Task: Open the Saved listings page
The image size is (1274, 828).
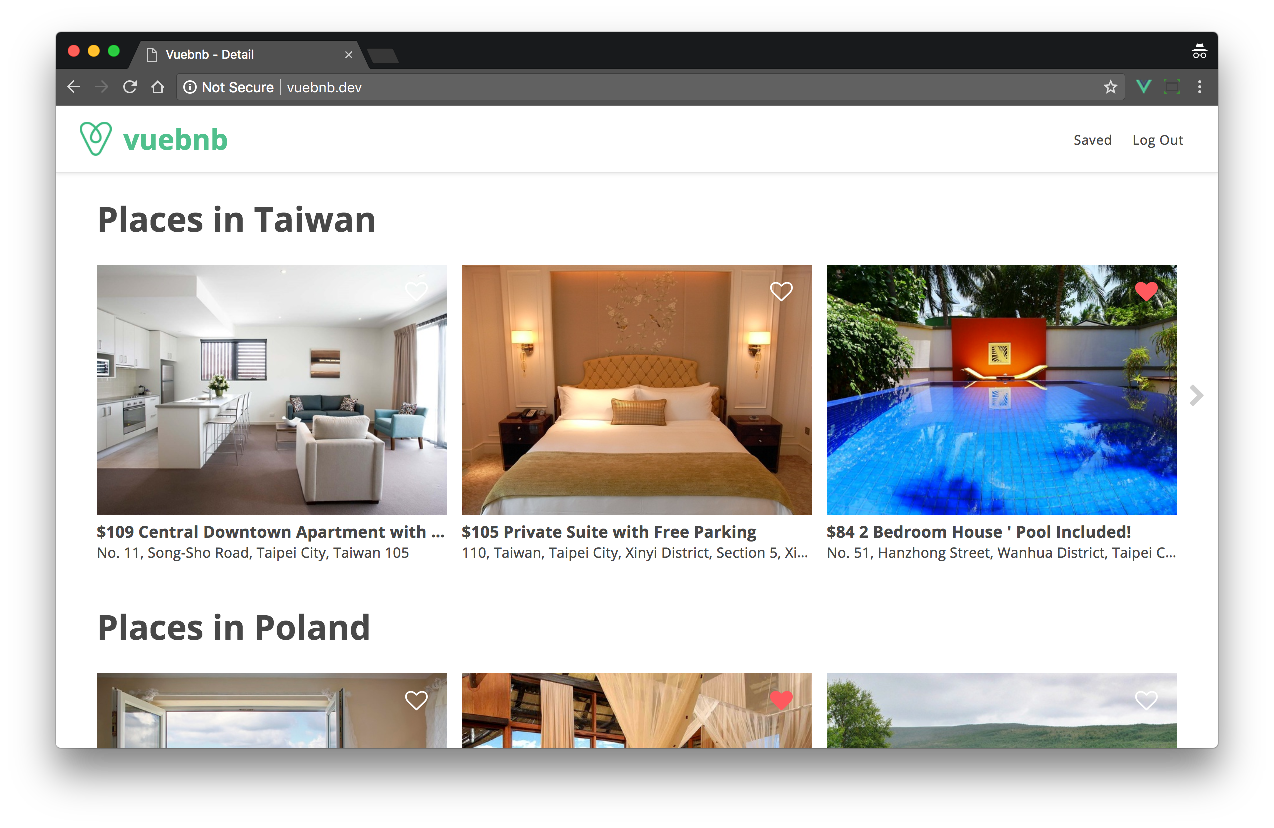Action: coord(1092,140)
